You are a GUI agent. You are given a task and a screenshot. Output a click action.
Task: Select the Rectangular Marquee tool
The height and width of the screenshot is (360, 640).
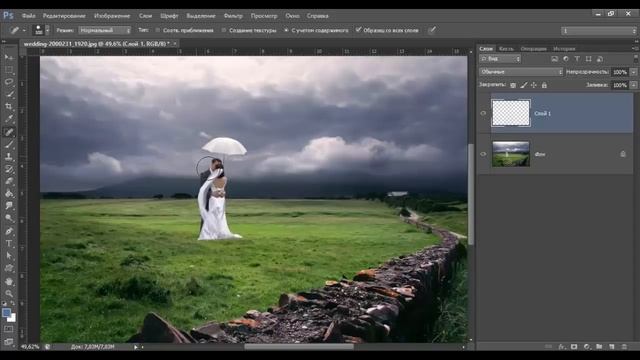point(9,69)
